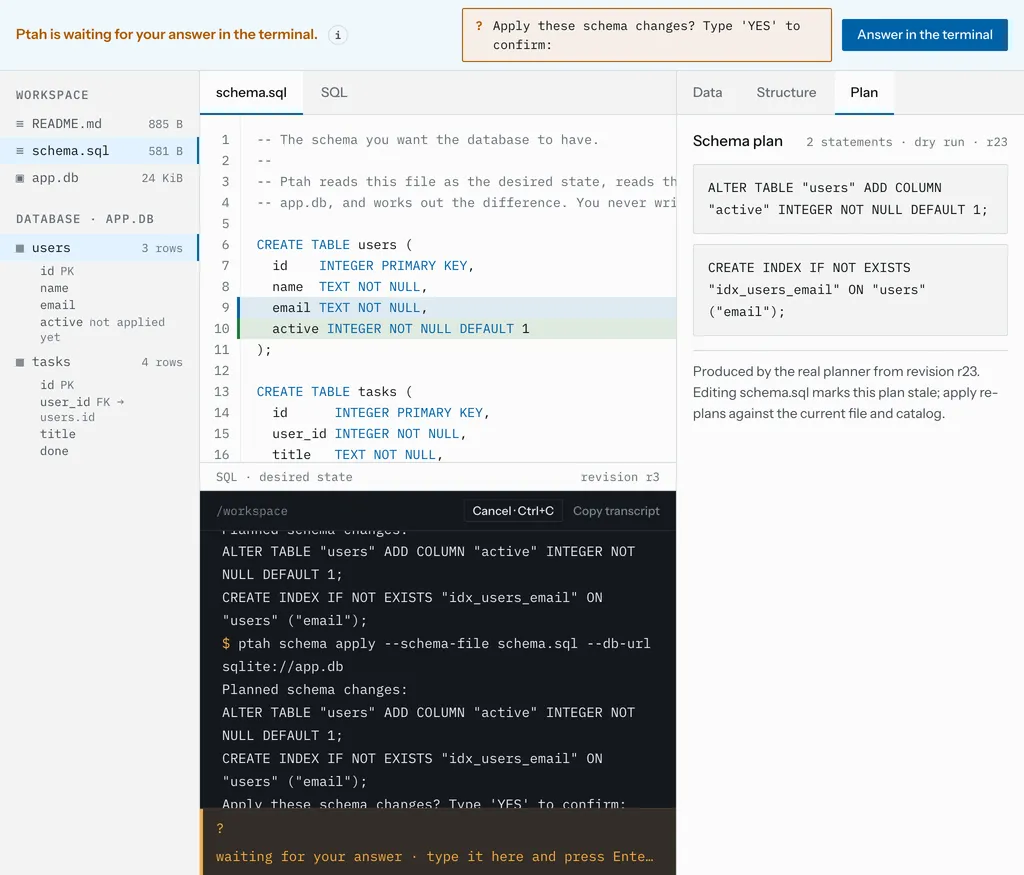Viewport: 1024px width, 875px height.
Task: Click the DATABASE · APP.DB section header
Action: tap(85, 219)
